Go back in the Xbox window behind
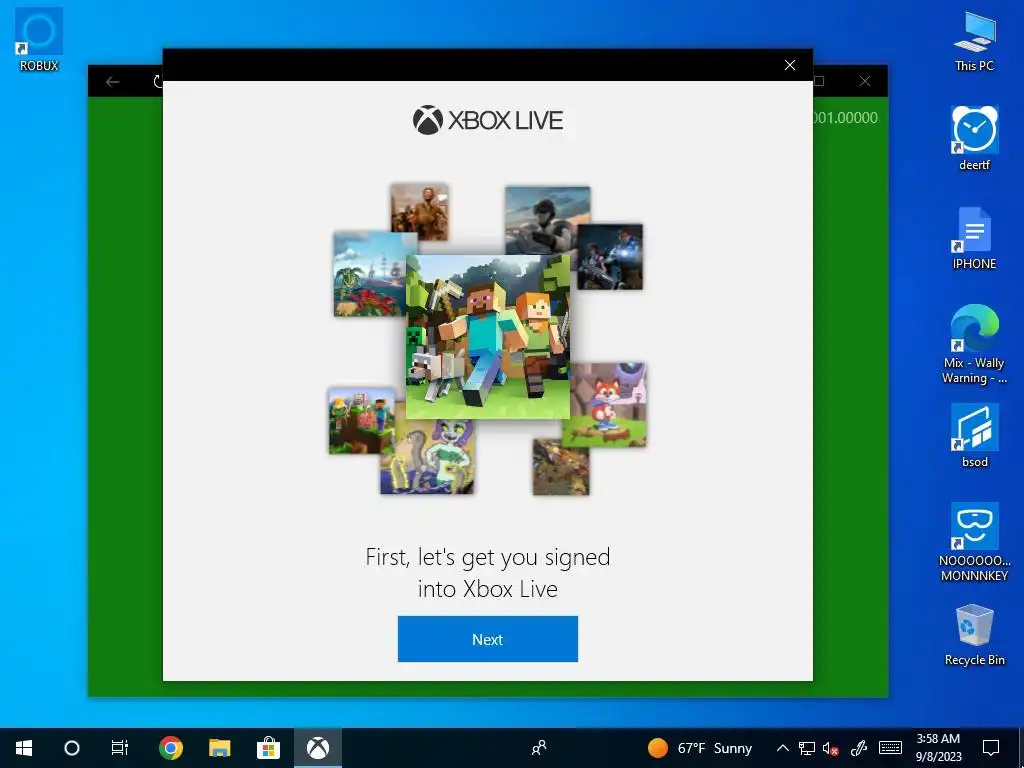 click(112, 82)
